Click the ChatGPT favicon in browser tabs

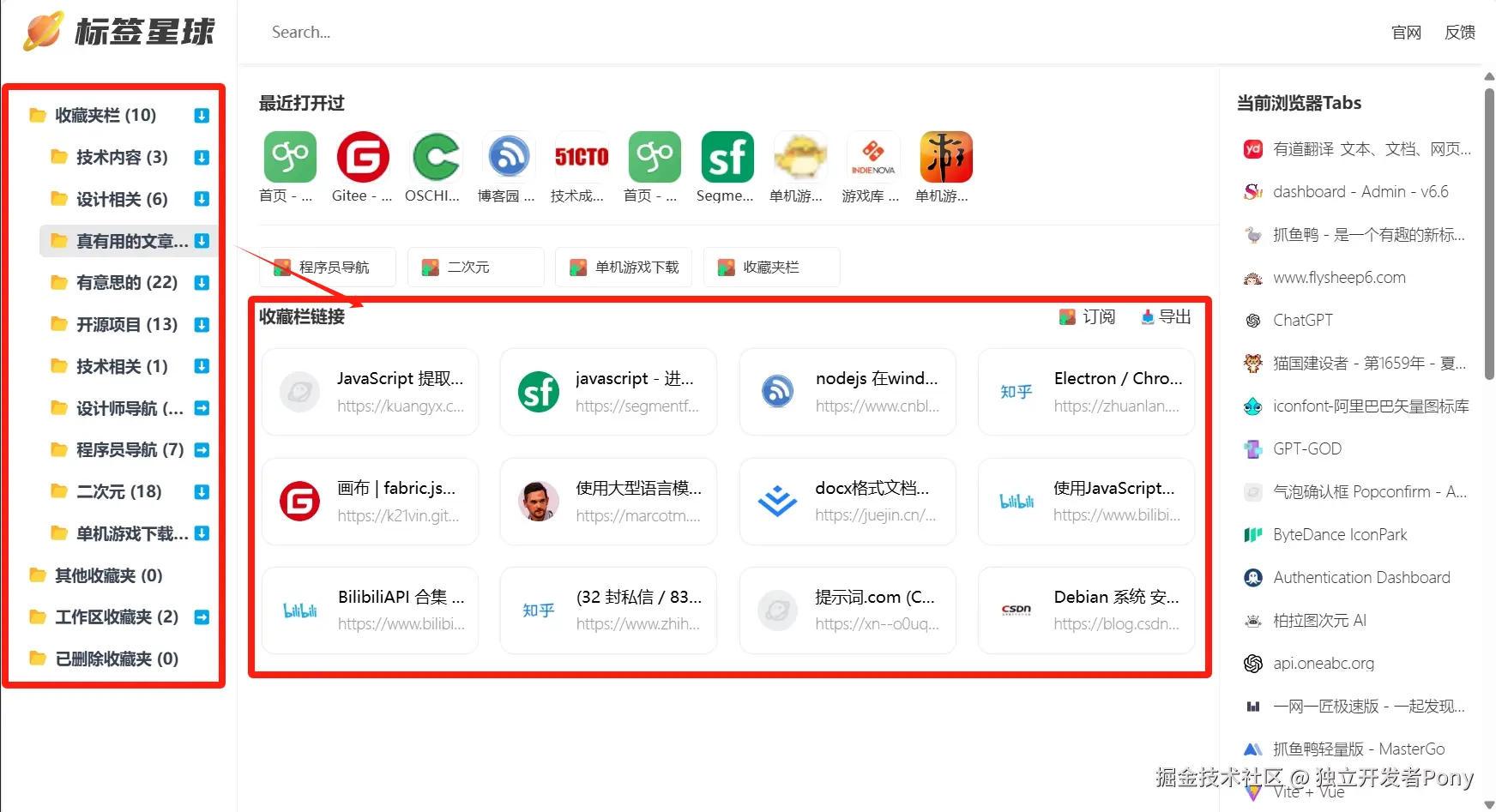1253,321
